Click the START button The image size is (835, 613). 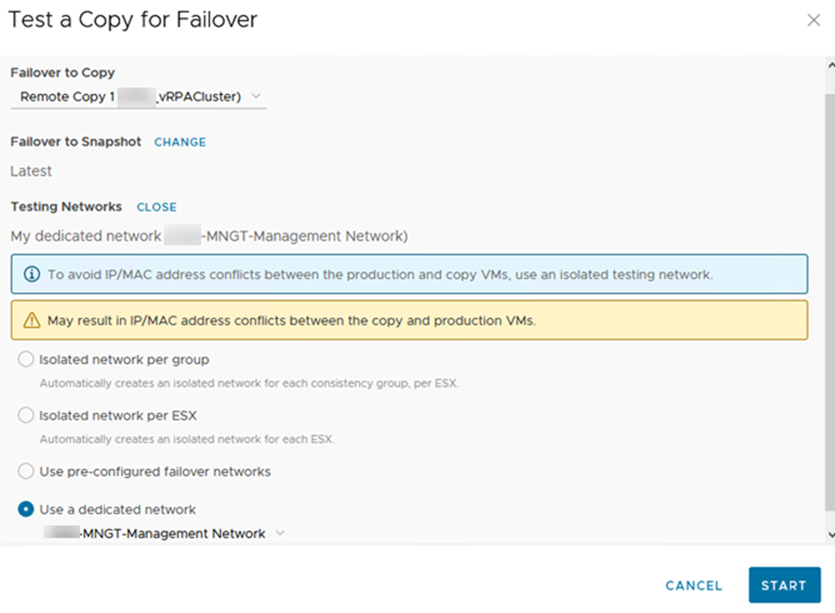tap(784, 585)
